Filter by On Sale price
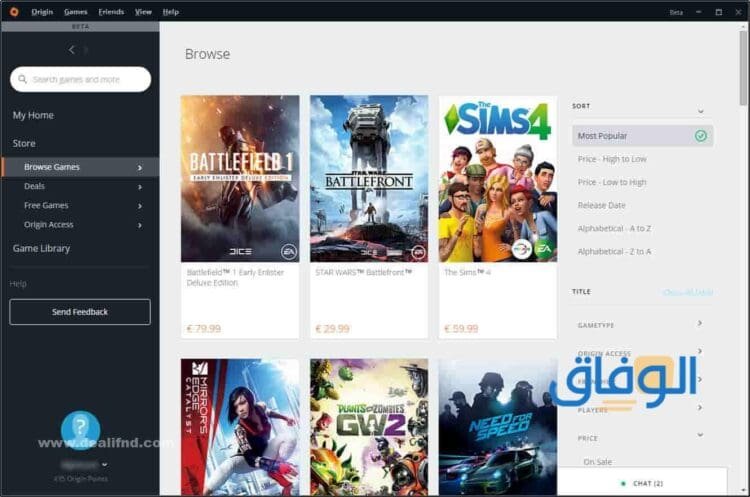 597,462
